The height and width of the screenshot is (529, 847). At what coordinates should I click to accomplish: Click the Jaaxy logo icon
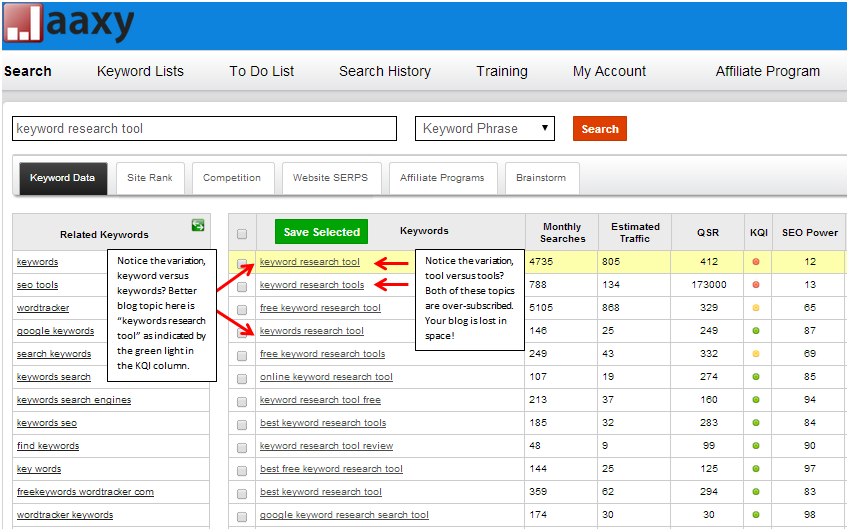[x=23, y=23]
